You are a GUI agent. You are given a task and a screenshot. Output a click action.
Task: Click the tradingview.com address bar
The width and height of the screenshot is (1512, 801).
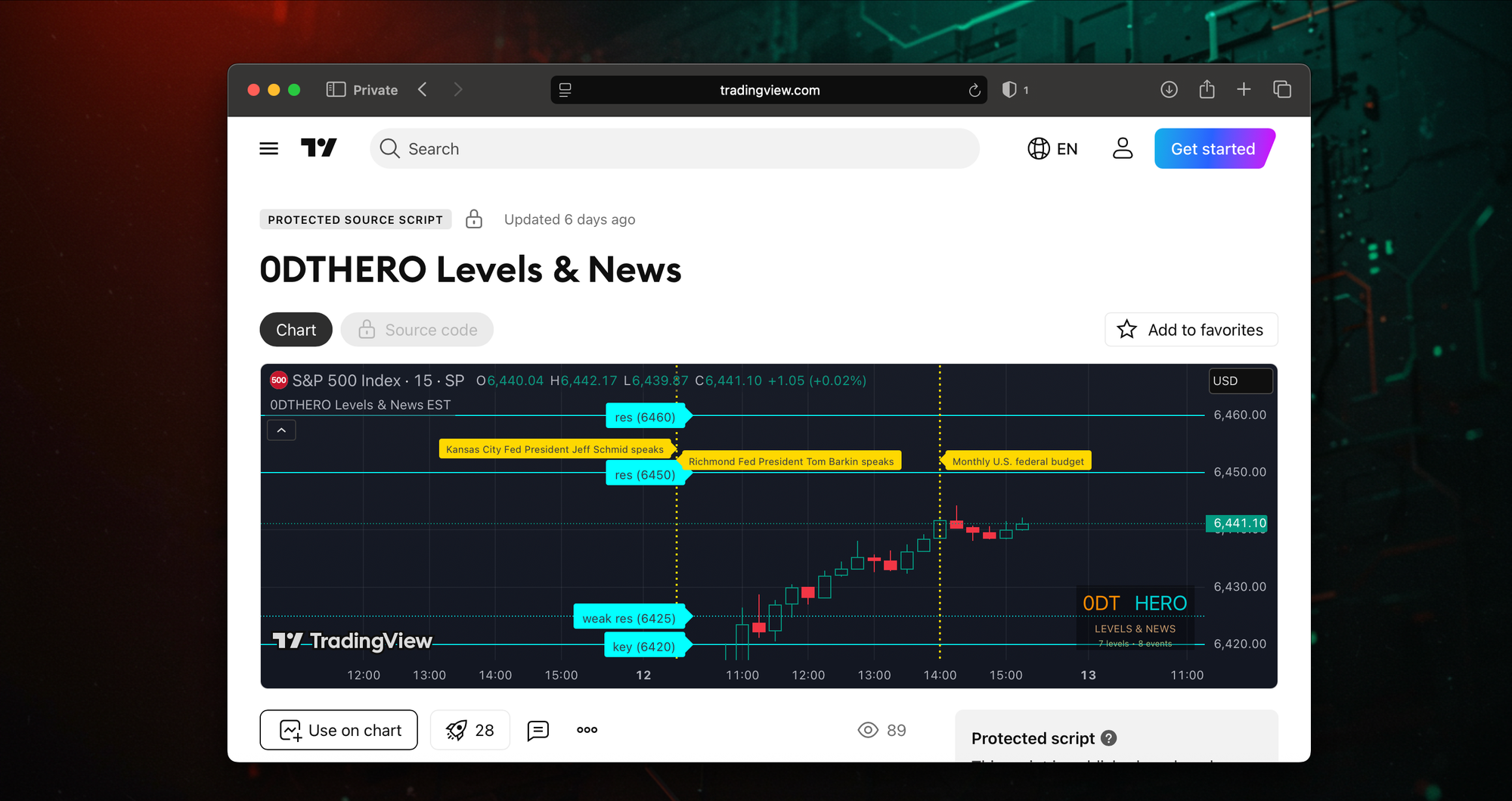pos(769,89)
